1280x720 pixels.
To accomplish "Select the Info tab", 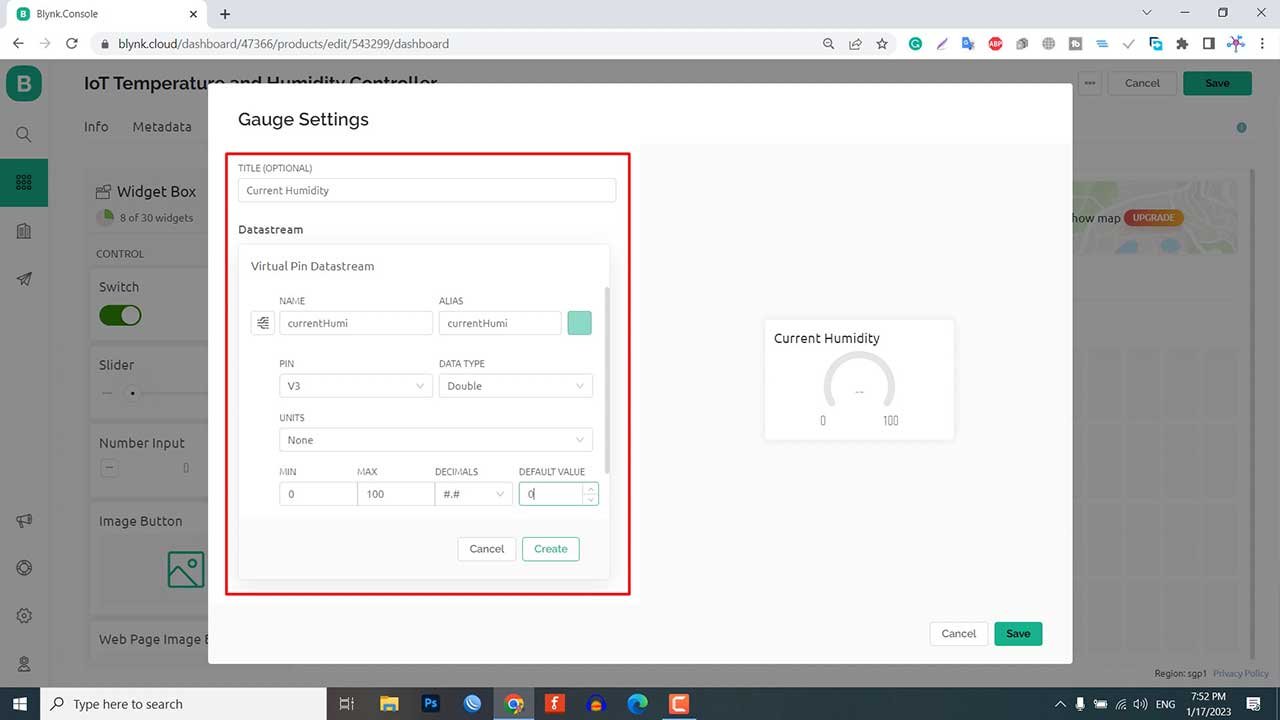I will point(96,127).
